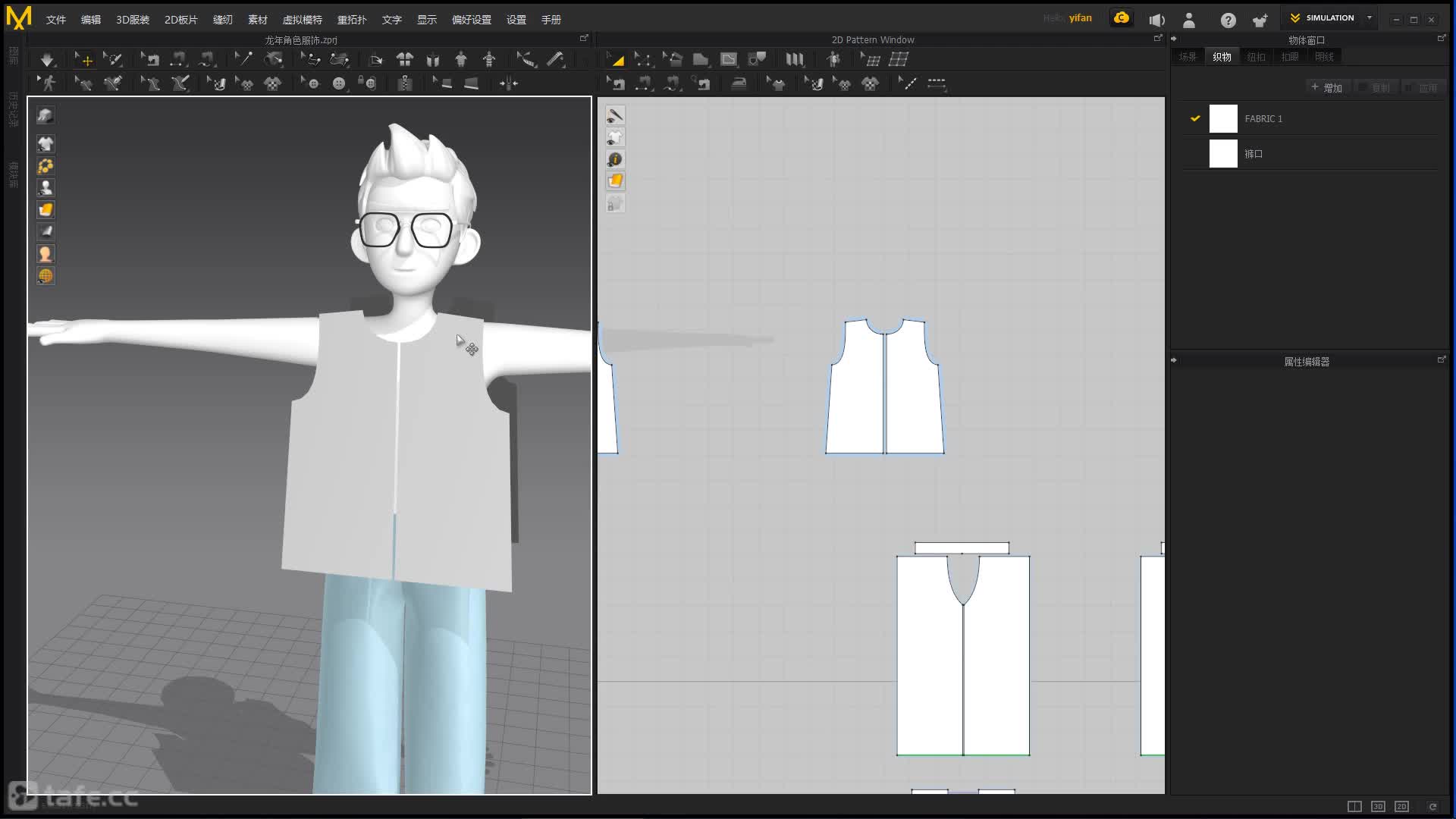
Task: Undock the 3D window panel
Action: pyautogui.click(x=584, y=38)
